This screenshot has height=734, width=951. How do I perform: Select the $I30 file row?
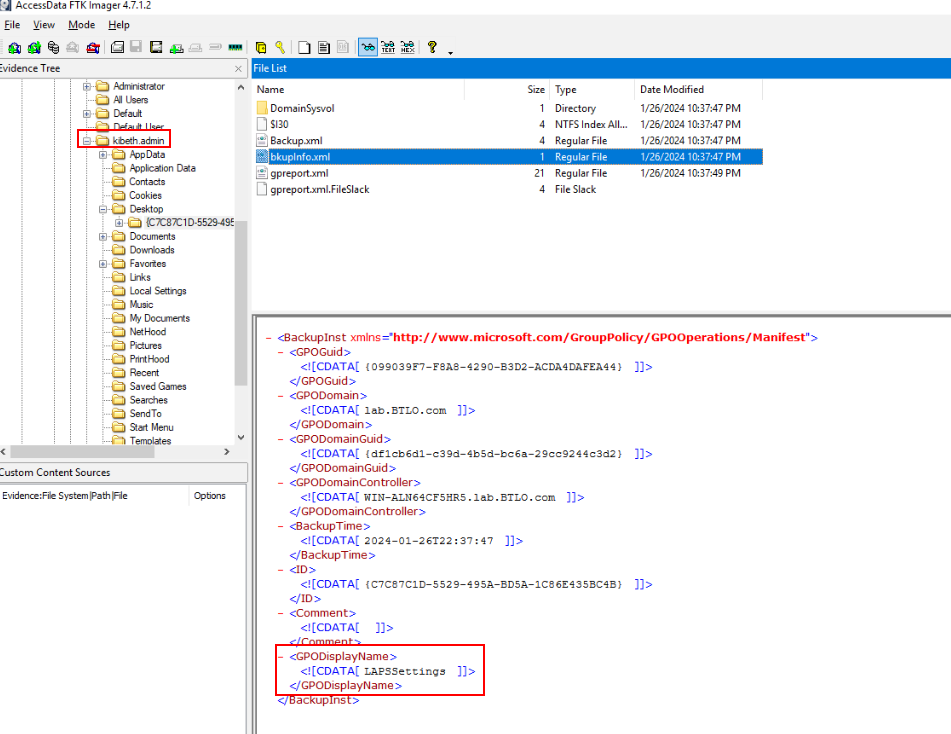click(508, 124)
